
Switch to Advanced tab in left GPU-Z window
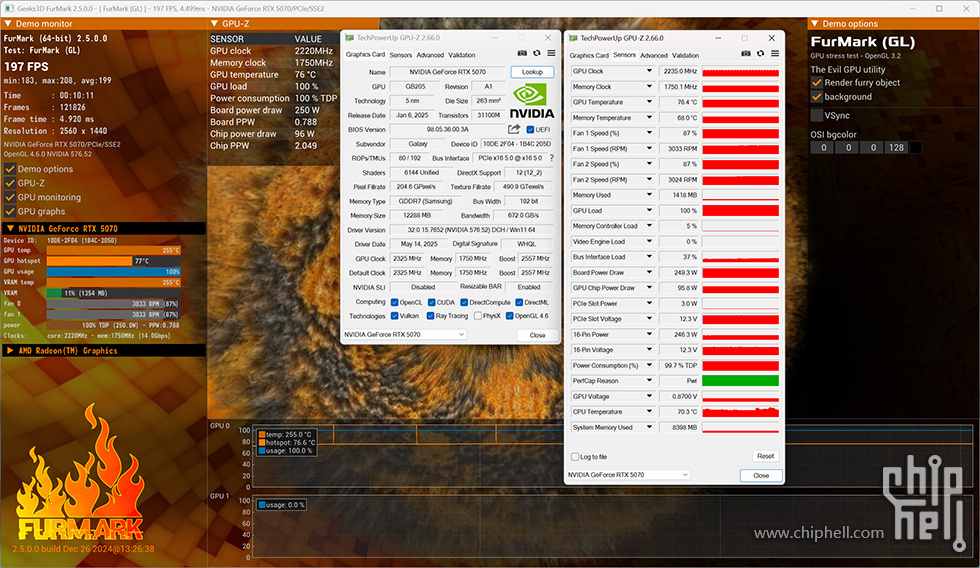pyautogui.click(x=430, y=55)
